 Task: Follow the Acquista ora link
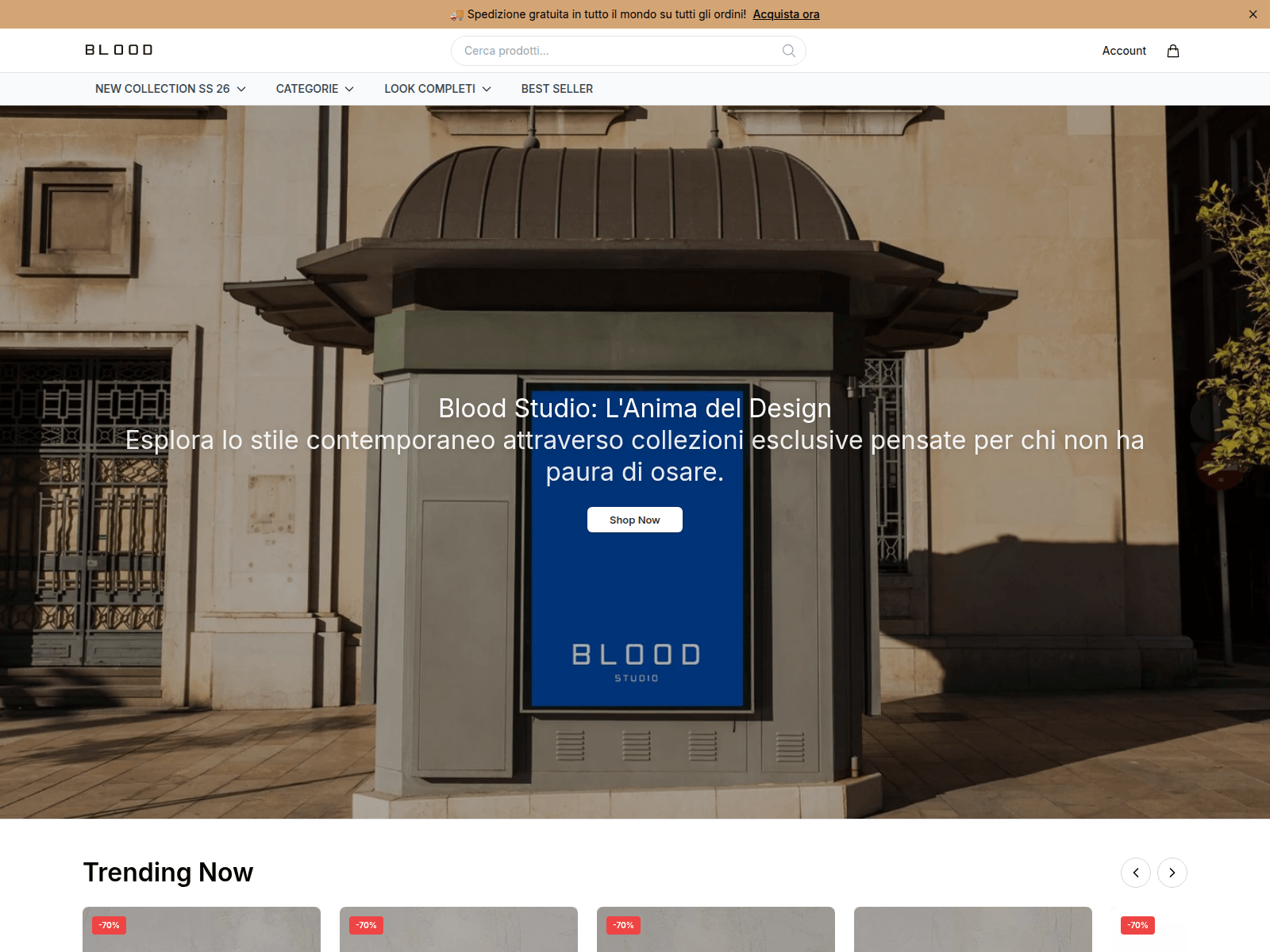pos(786,14)
